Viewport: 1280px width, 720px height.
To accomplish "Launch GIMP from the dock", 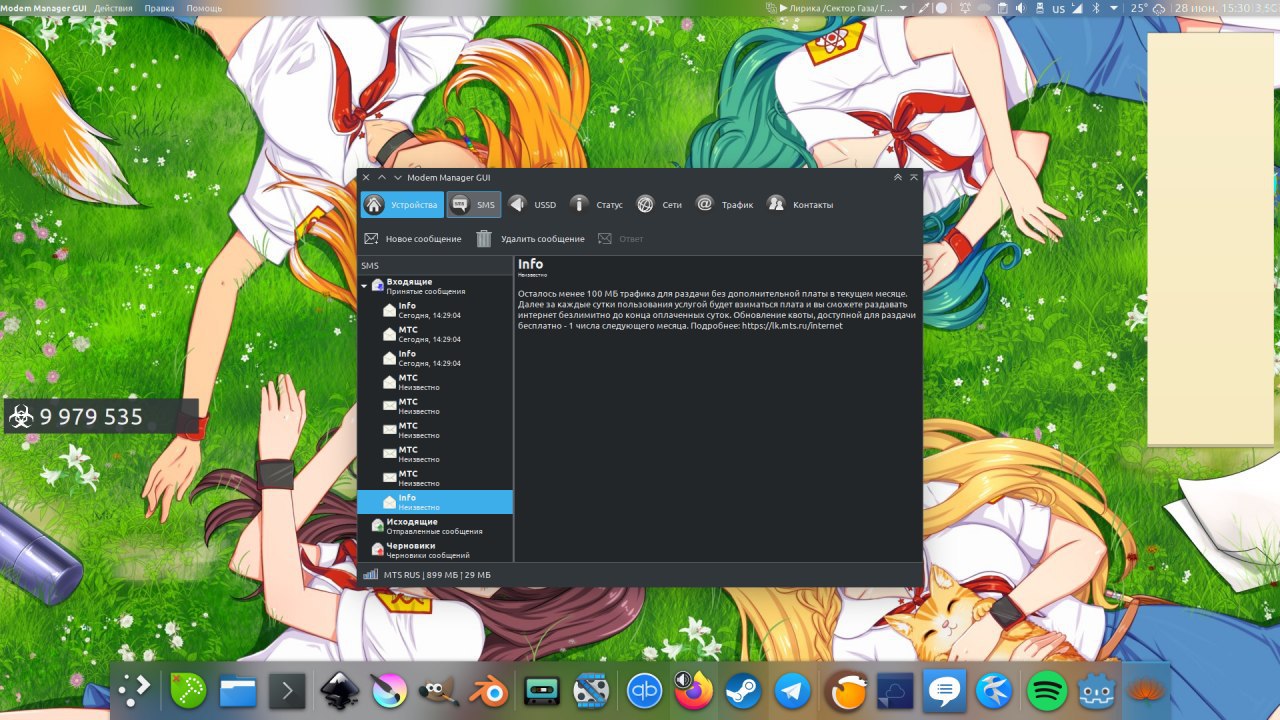I will click(439, 691).
